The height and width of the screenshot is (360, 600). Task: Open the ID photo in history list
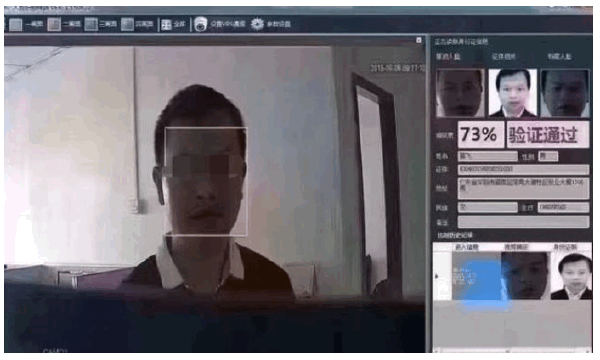(x=571, y=275)
